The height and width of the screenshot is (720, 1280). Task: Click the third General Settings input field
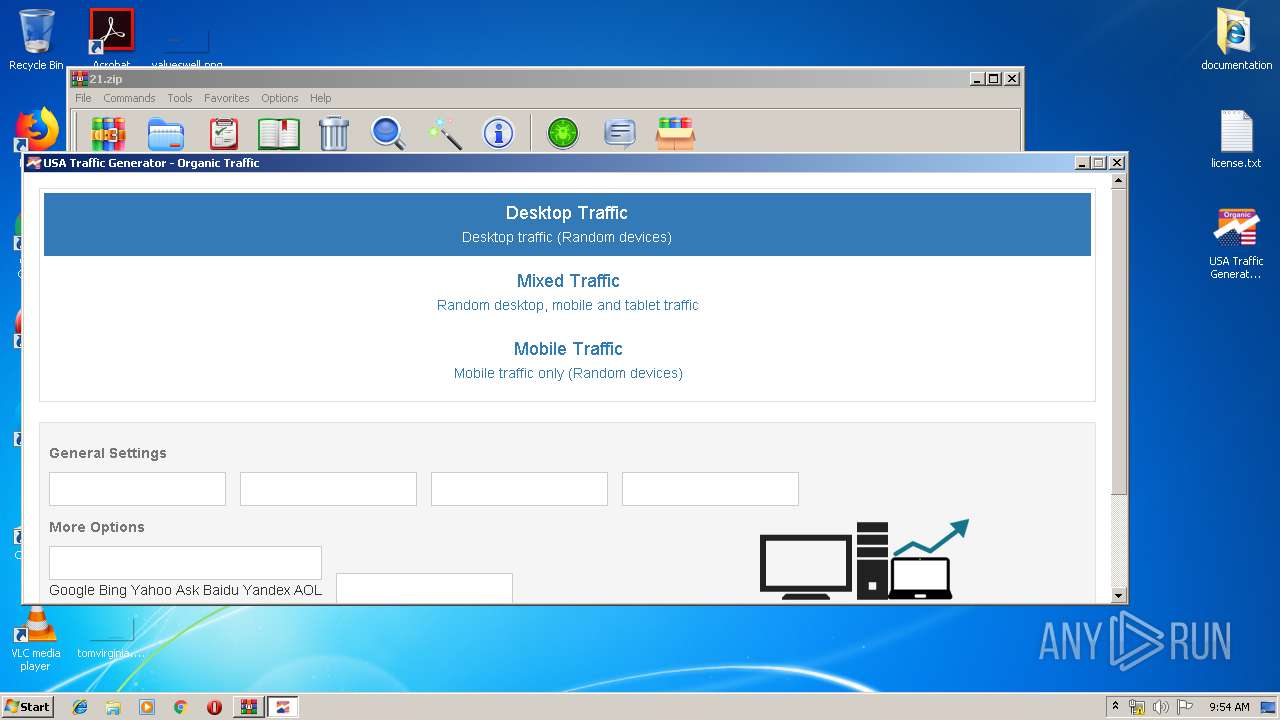[x=519, y=489]
